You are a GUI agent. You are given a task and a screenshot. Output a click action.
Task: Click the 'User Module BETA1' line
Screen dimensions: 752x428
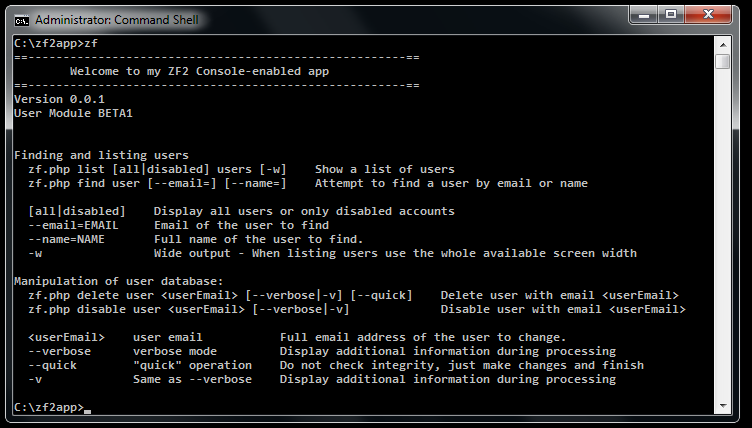73,113
